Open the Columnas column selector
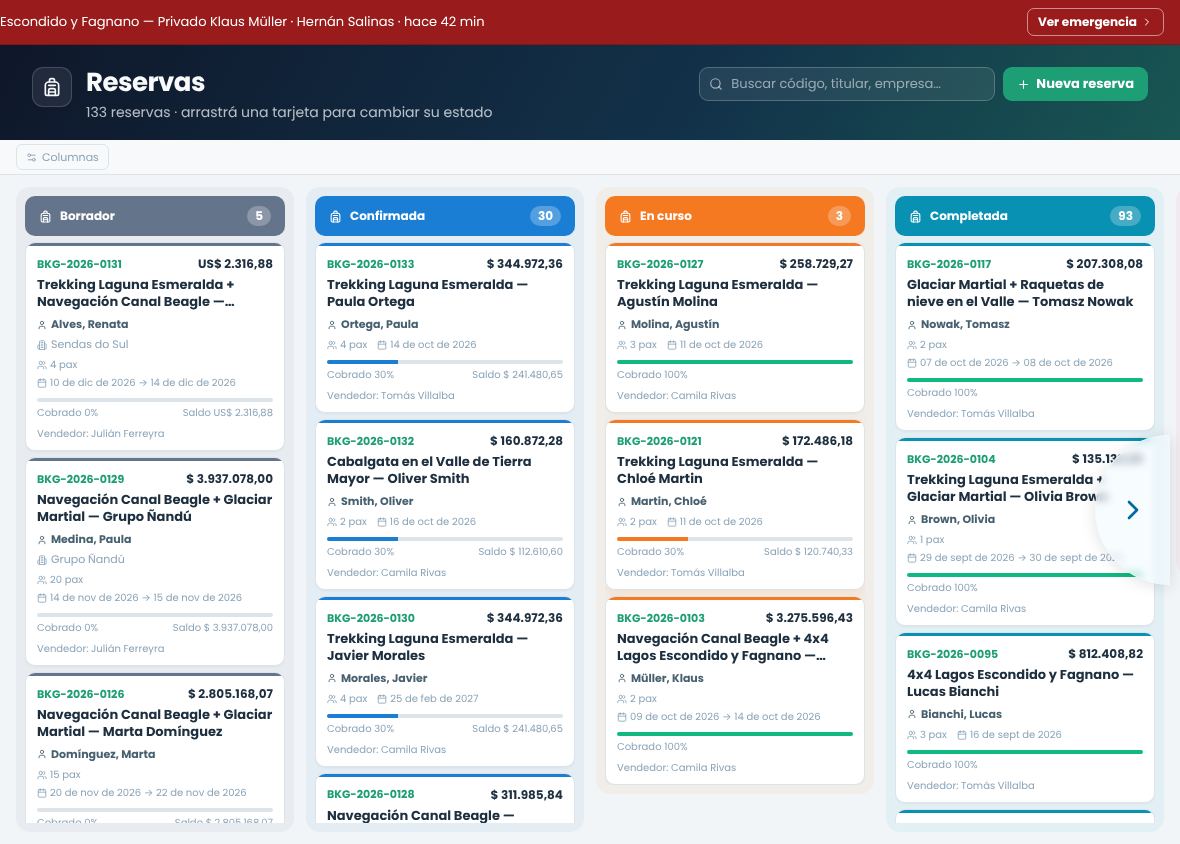The image size is (1180, 844). [63, 157]
